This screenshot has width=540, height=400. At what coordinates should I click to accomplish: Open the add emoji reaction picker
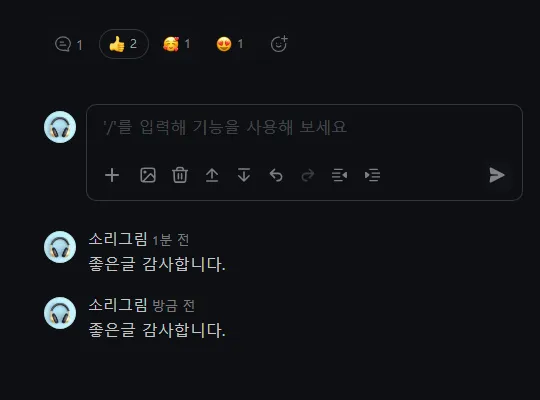pyautogui.click(x=279, y=44)
